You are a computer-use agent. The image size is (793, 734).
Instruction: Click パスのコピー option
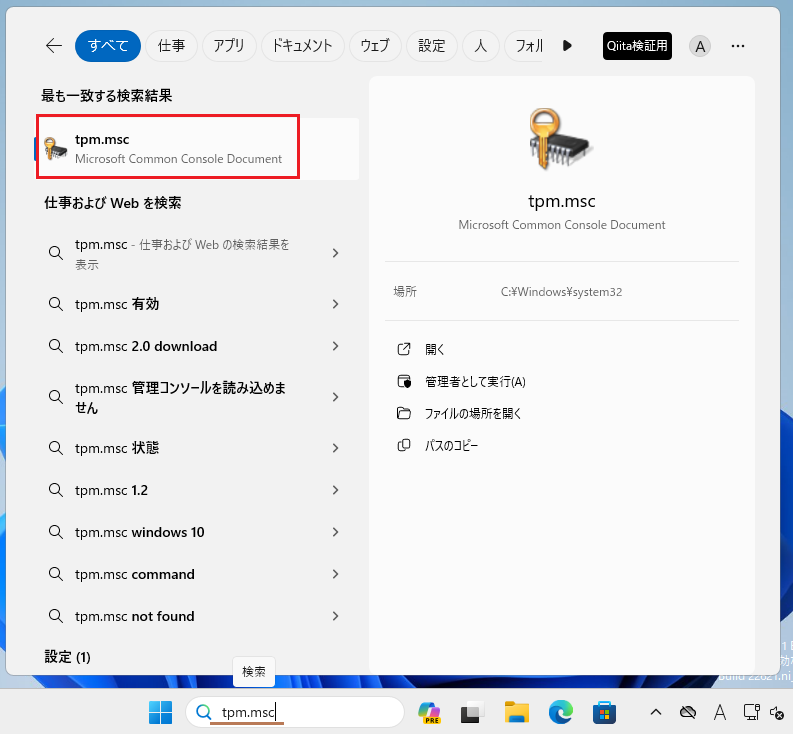pos(451,445)
